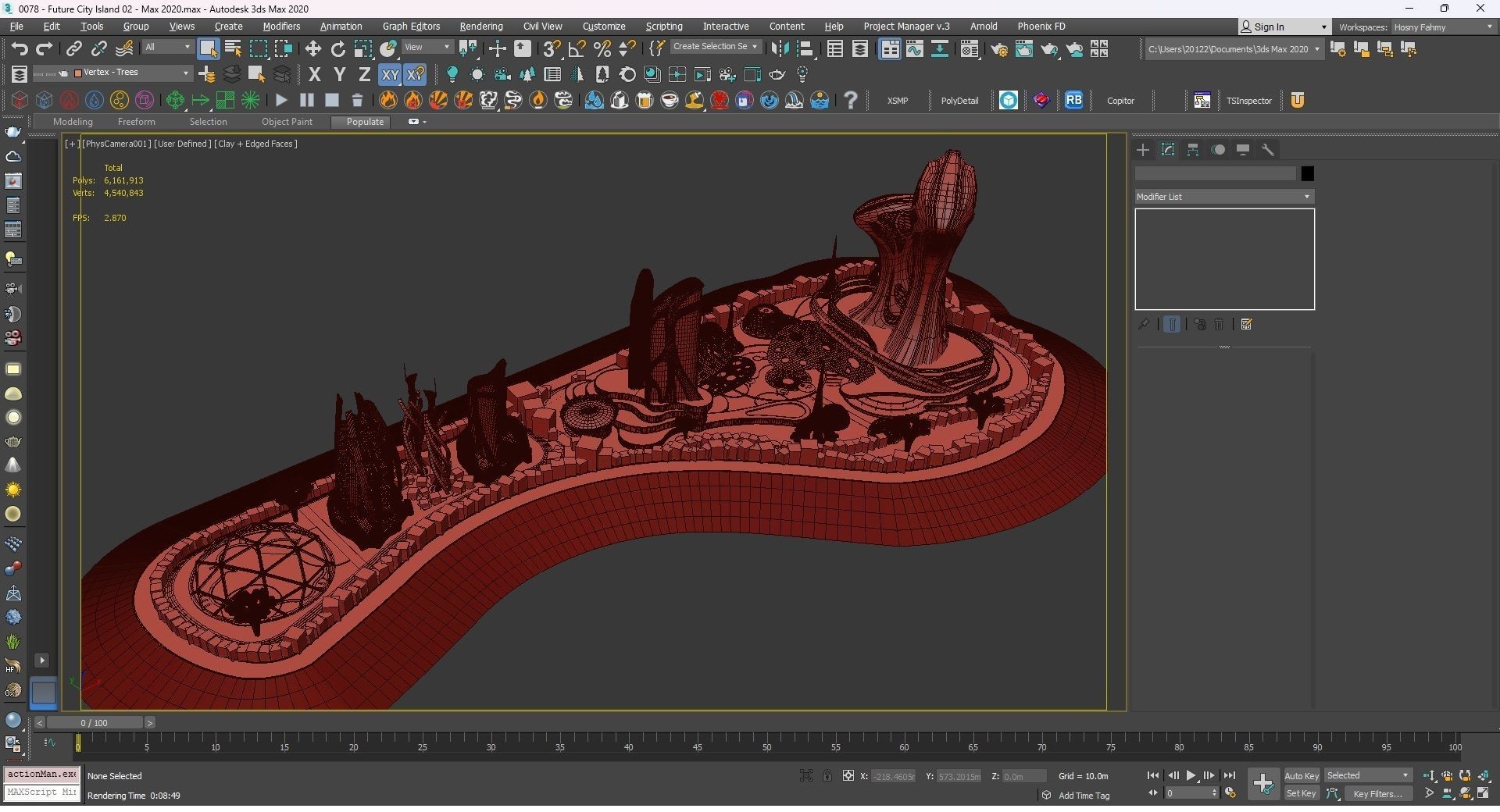1500x812 pixels.
Task: Click the object color swatch
Action: [x=1307, y=173]
